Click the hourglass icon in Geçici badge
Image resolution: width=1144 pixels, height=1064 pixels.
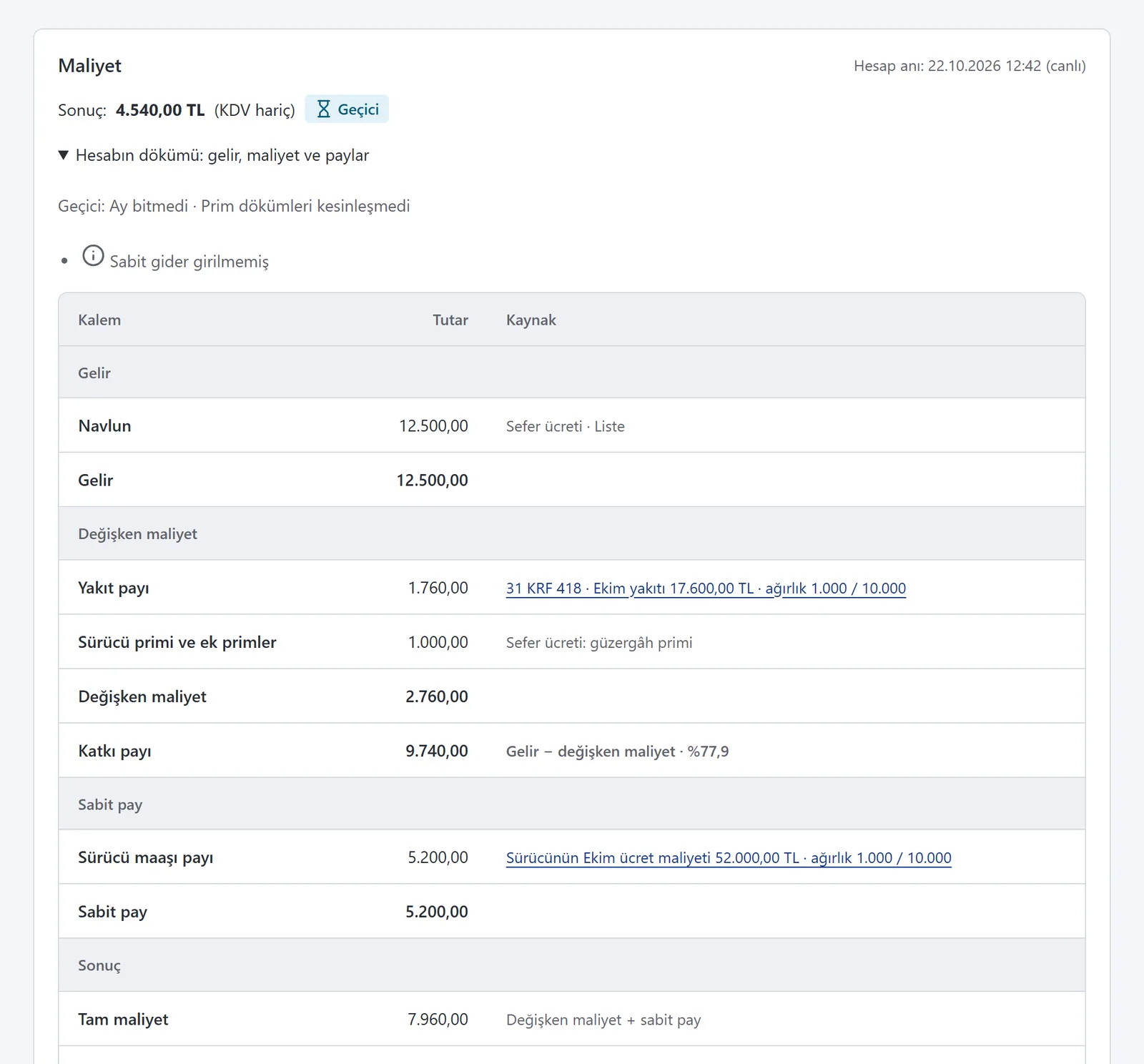(324, 109)
